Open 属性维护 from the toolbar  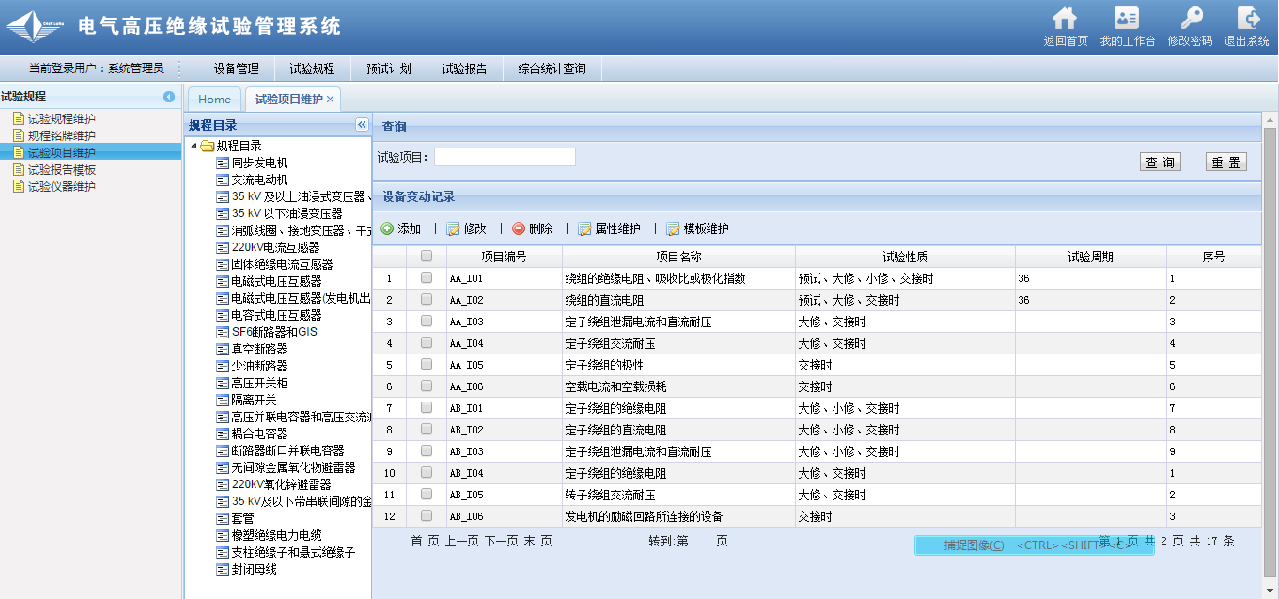coord(585,229)
